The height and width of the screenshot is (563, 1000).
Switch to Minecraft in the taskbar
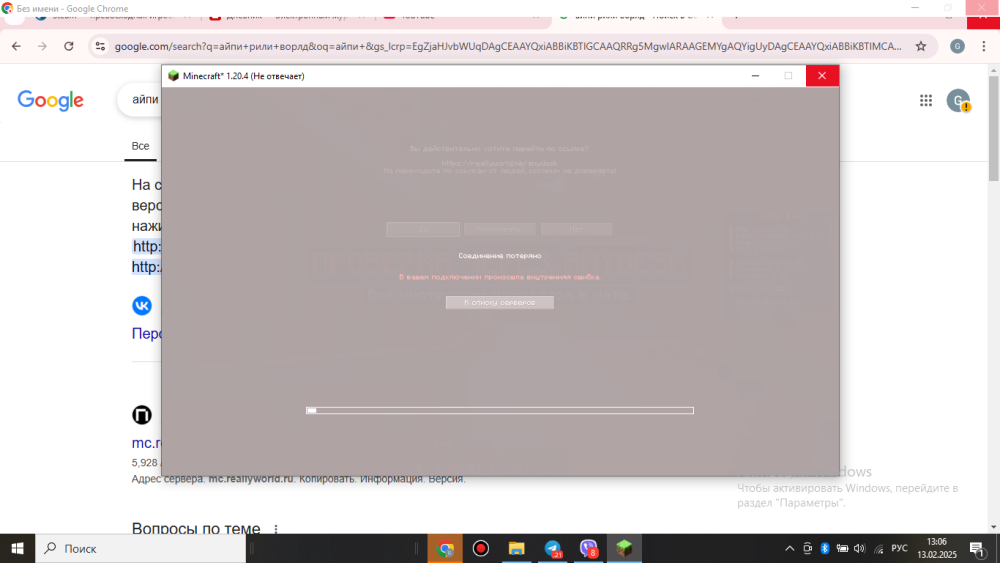point(624,548)
